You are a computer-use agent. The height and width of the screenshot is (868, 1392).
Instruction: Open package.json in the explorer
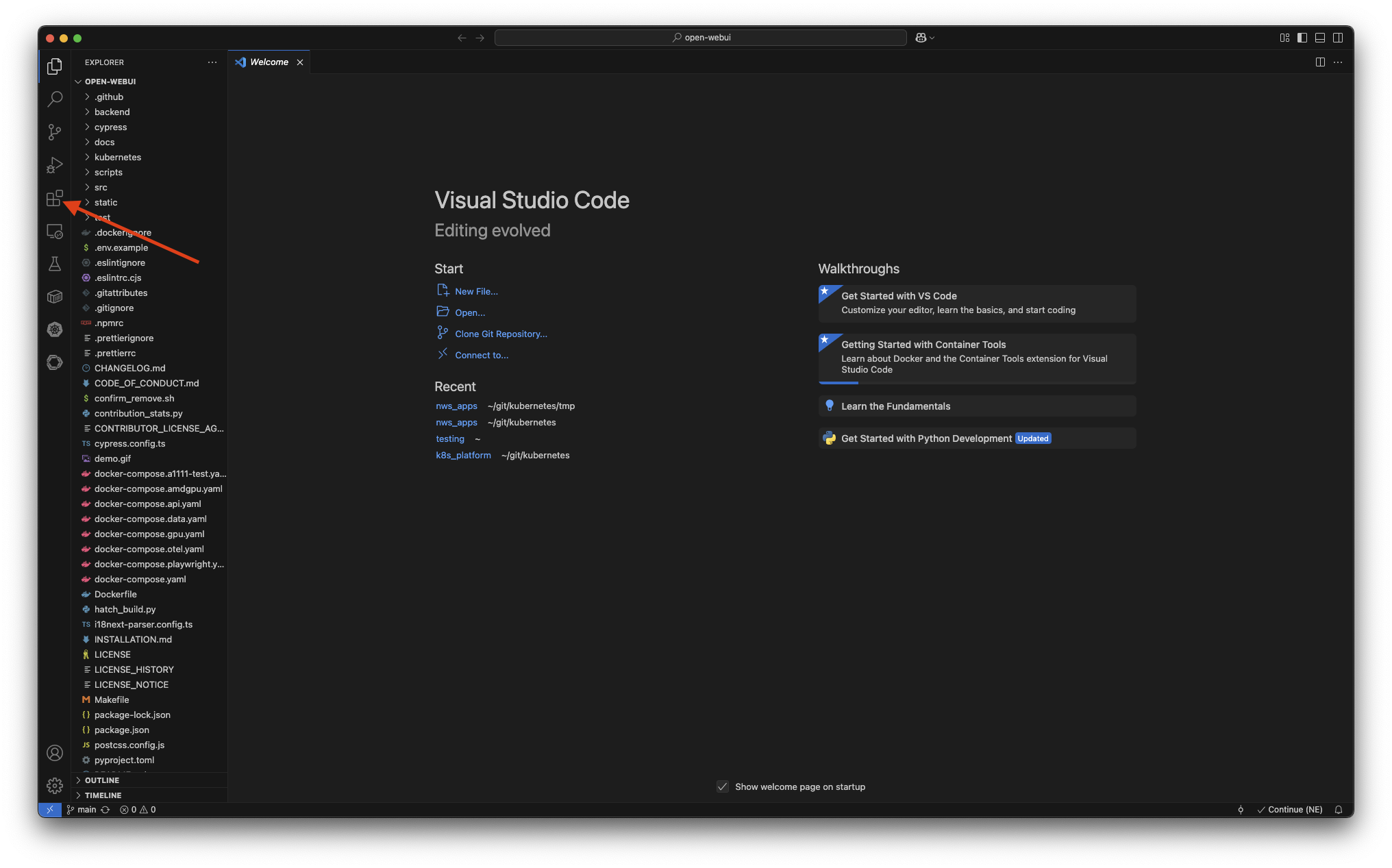(x=149, y=730)
